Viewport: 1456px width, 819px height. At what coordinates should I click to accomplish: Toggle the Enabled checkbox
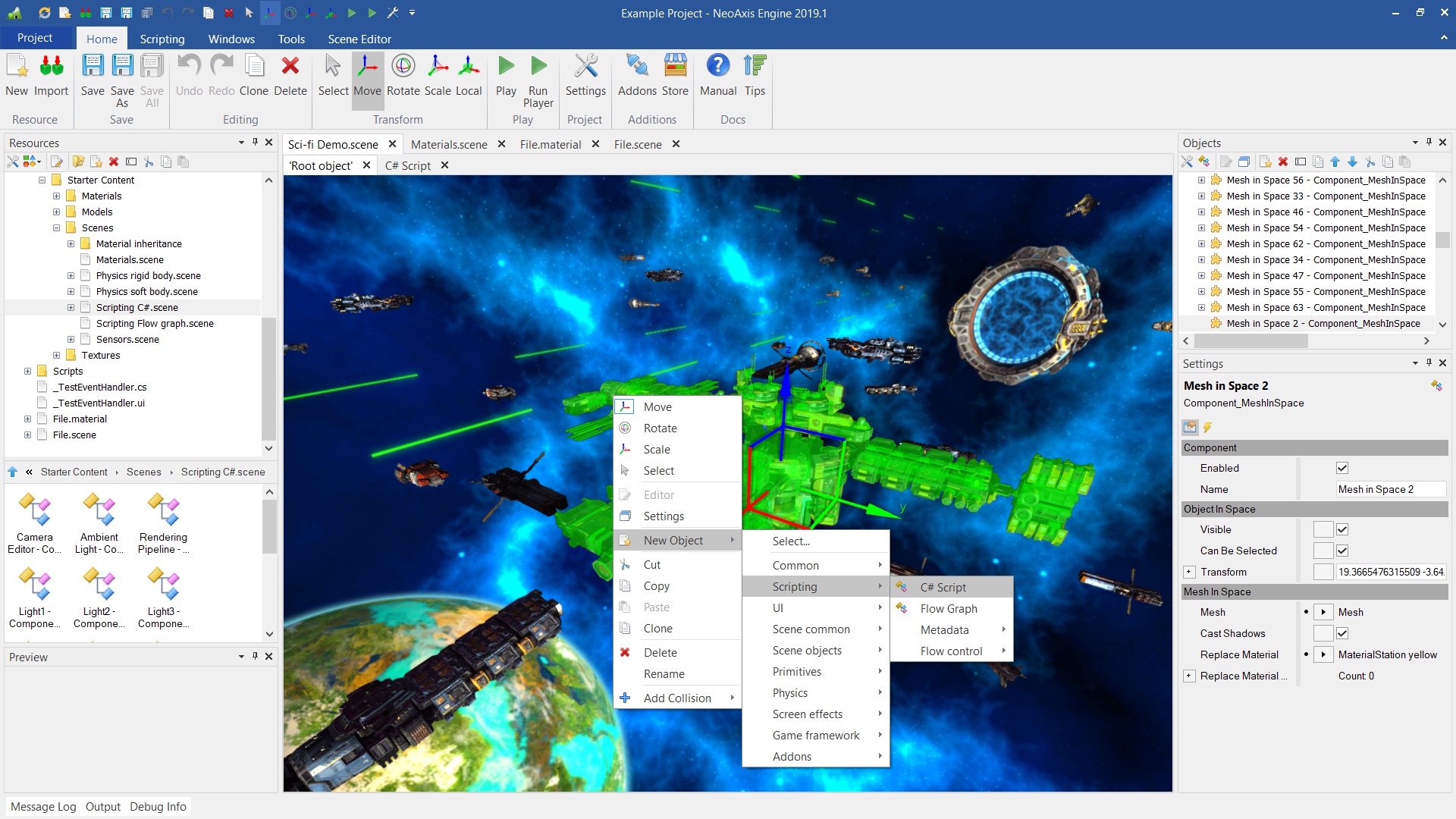1341,469
